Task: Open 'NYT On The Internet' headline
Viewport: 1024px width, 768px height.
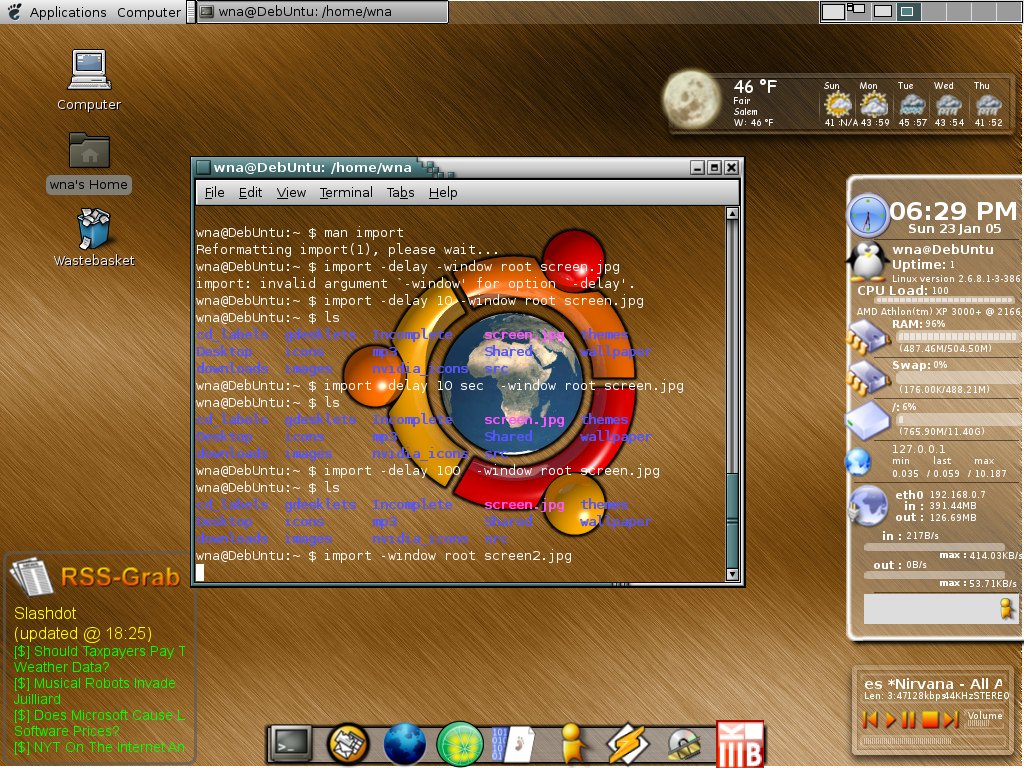Action: pyautogui.click(x=100, y=747)
